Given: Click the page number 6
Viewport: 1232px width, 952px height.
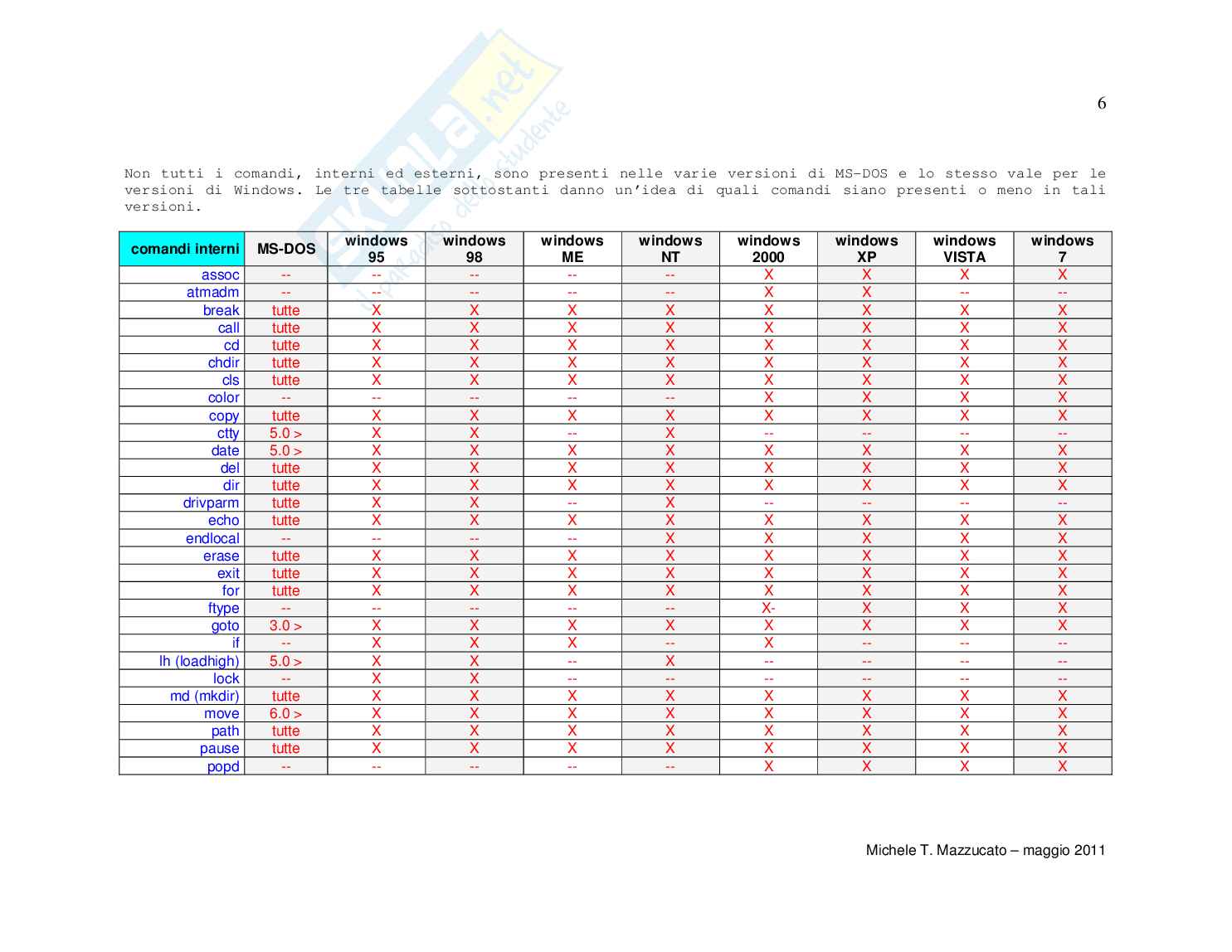Looking at the screenshot, I should (x=1102, y=104).
